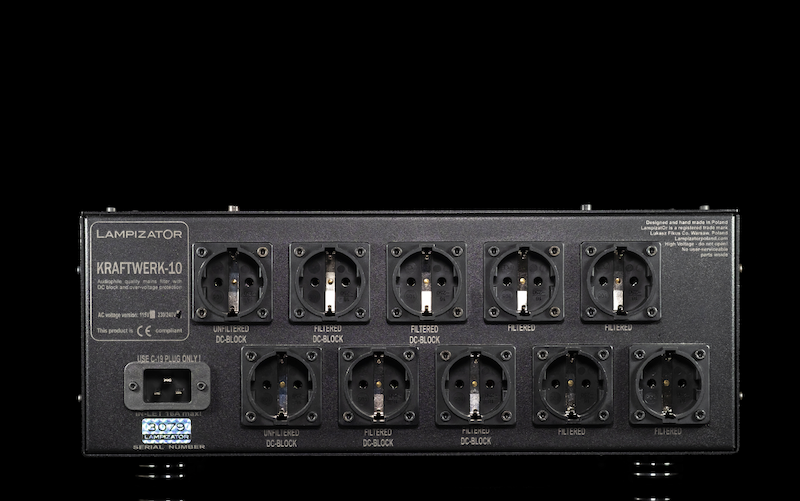Click the 'IN-LET 16A max!' text

click(168, 414)
